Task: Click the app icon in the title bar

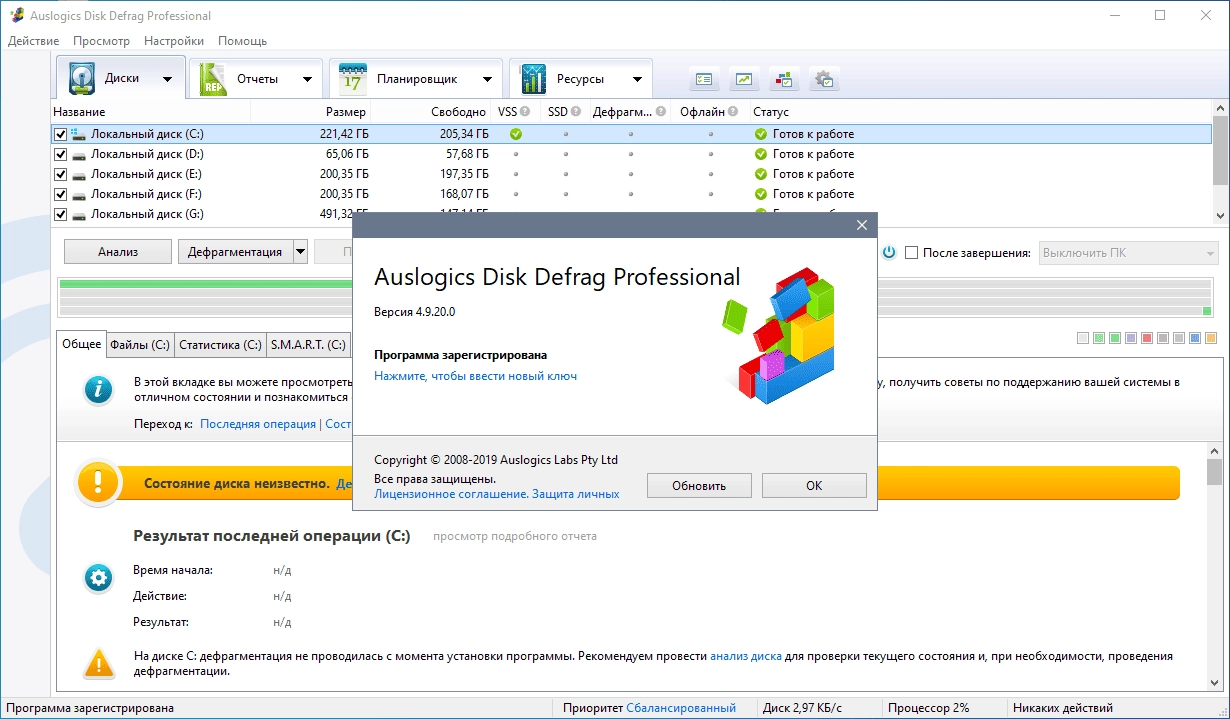Action: [15, 15]
